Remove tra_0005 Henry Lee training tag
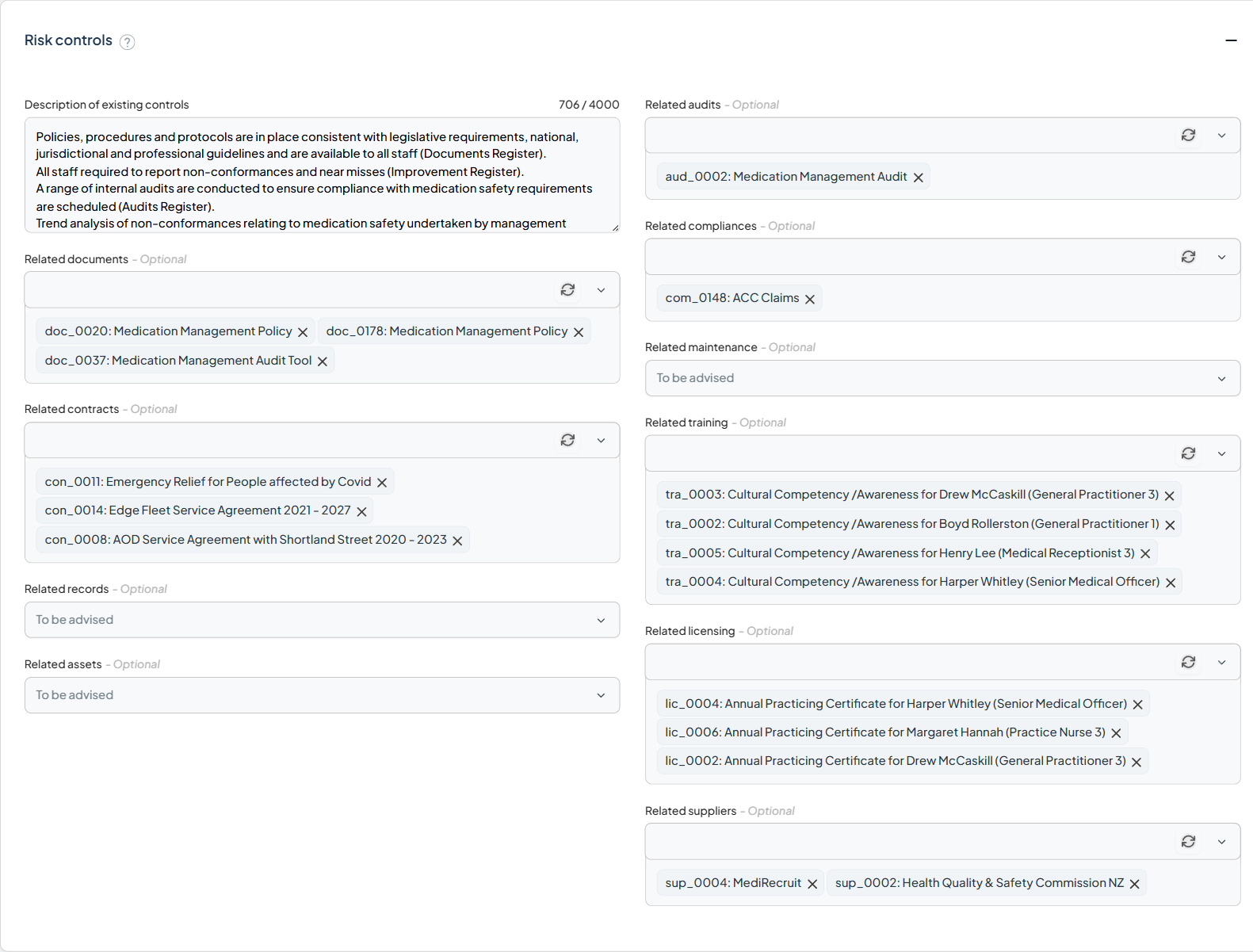The width and height of the screenshot is (1253, 952). [1145, 554]
